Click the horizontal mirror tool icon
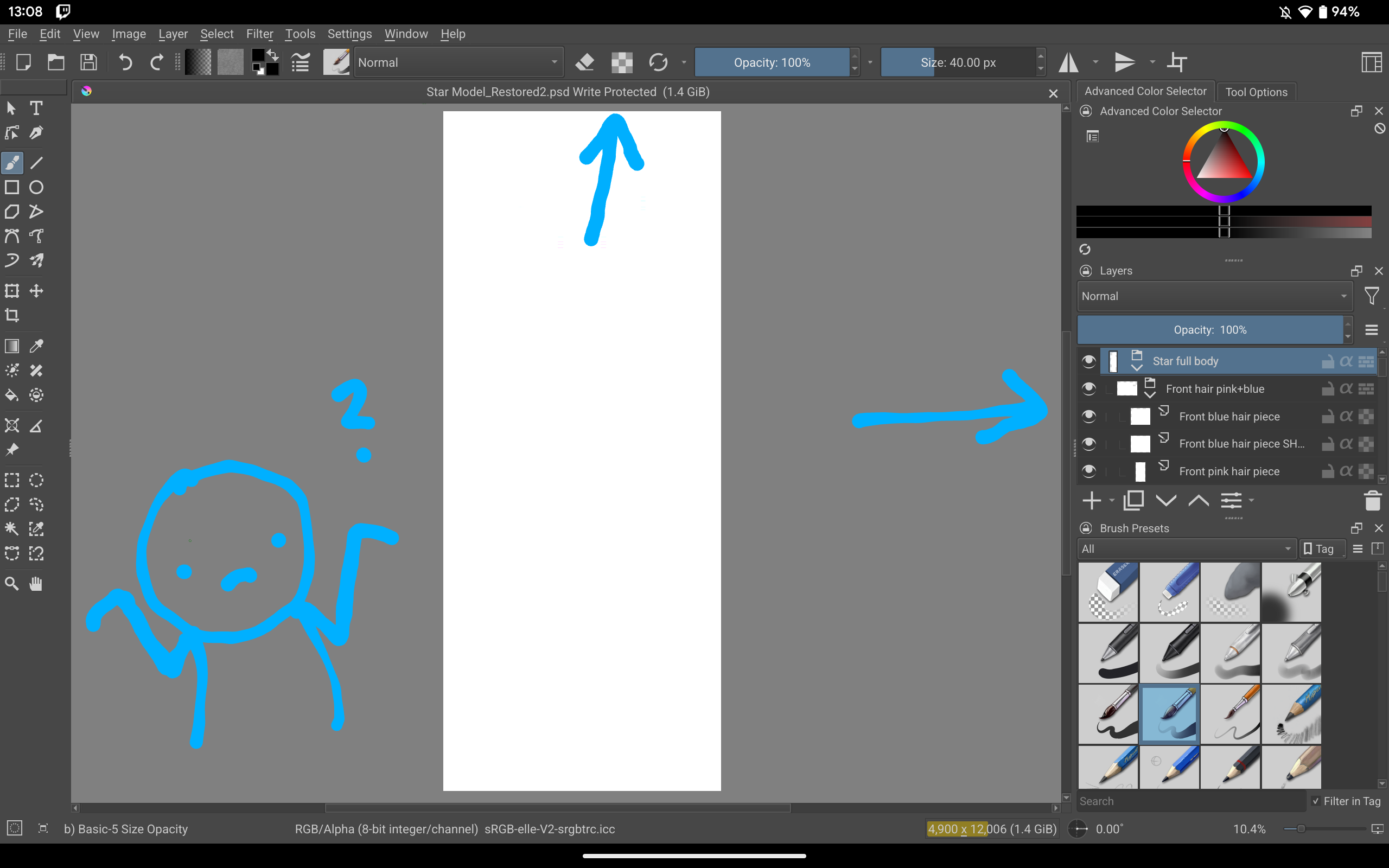 click(1068, 62)
